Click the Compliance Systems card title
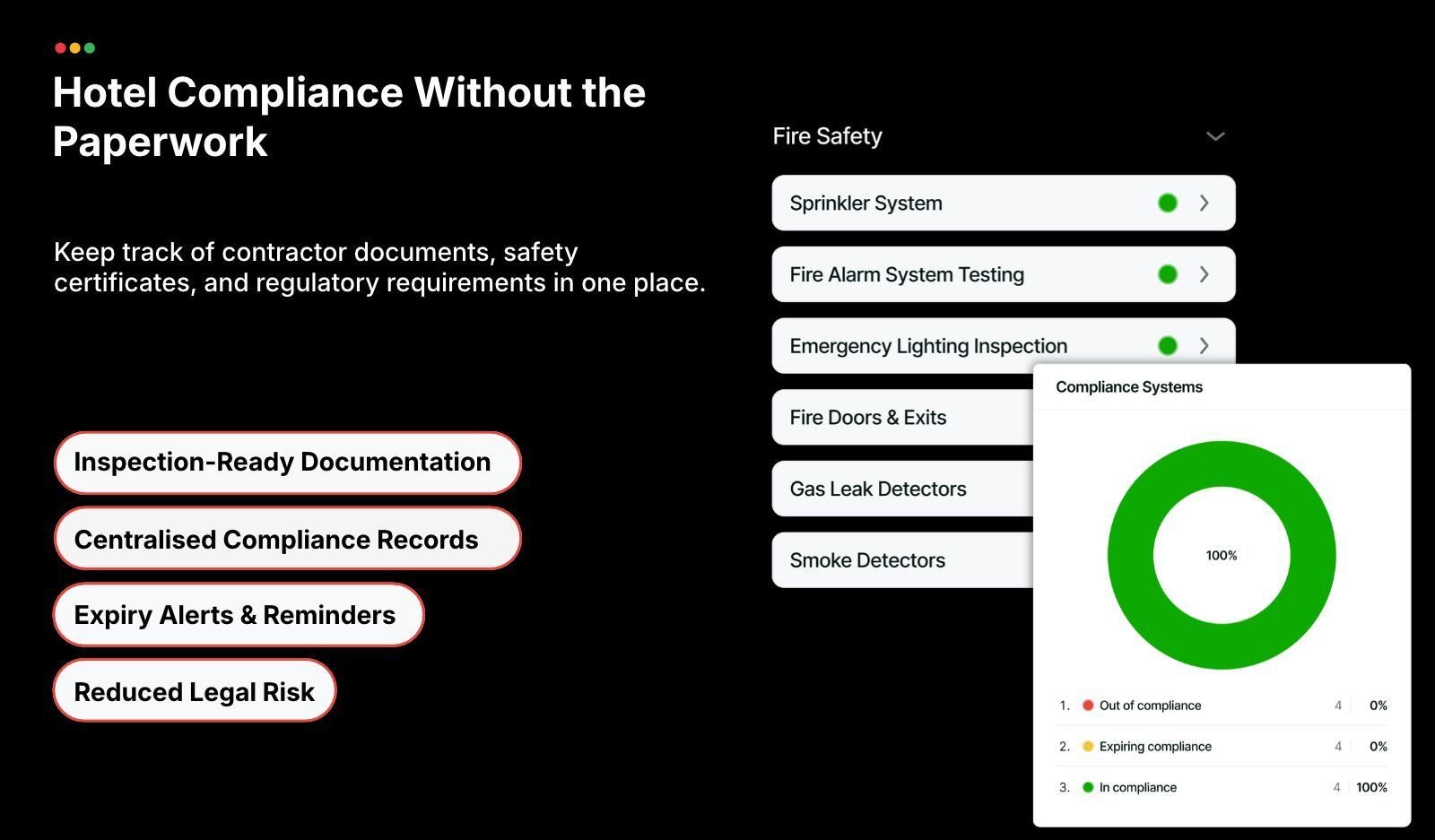 [x=1129, y=387]
